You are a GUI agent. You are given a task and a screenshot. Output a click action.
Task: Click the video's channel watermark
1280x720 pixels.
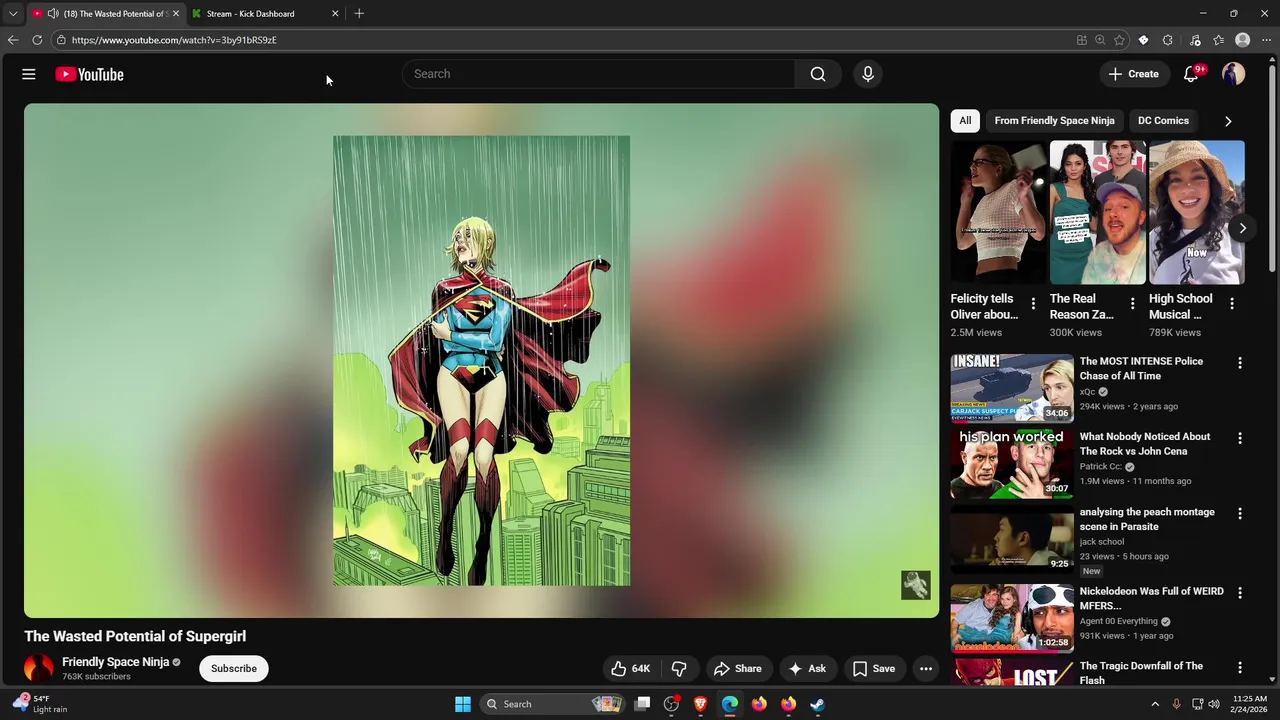click(916, 585)
